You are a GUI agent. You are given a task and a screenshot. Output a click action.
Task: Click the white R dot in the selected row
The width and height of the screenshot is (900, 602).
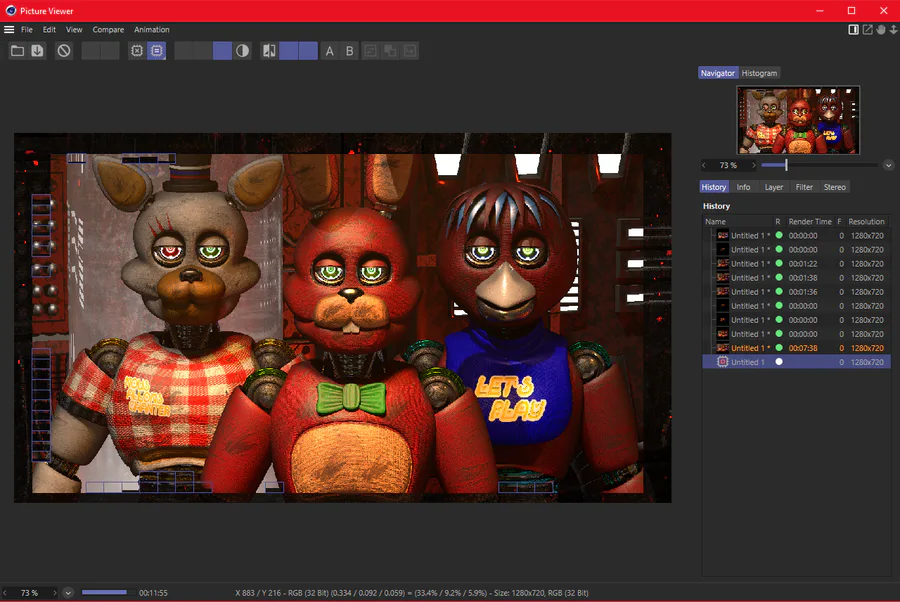click(779, 362)
